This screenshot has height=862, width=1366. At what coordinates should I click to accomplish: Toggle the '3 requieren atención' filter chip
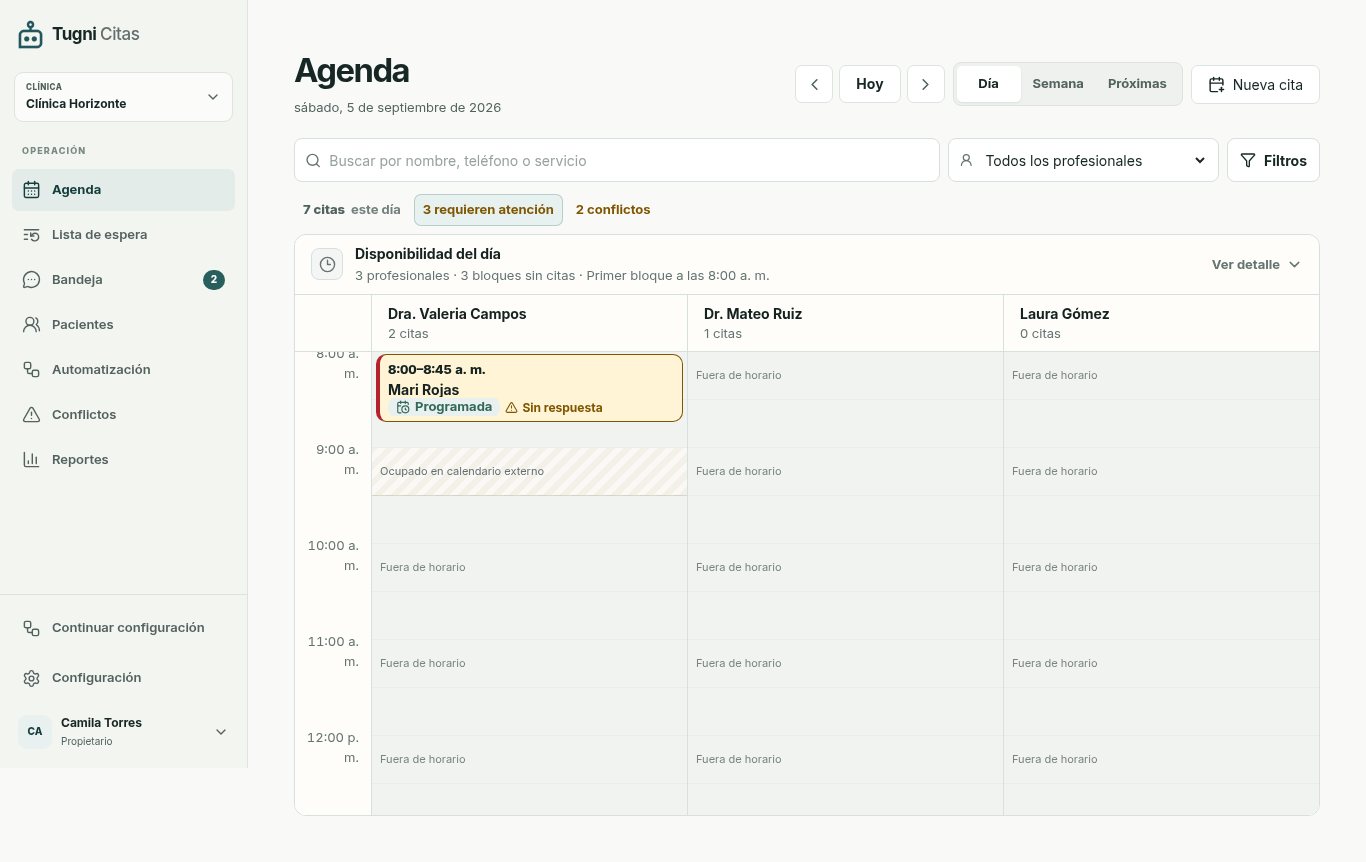pos(488,210)
